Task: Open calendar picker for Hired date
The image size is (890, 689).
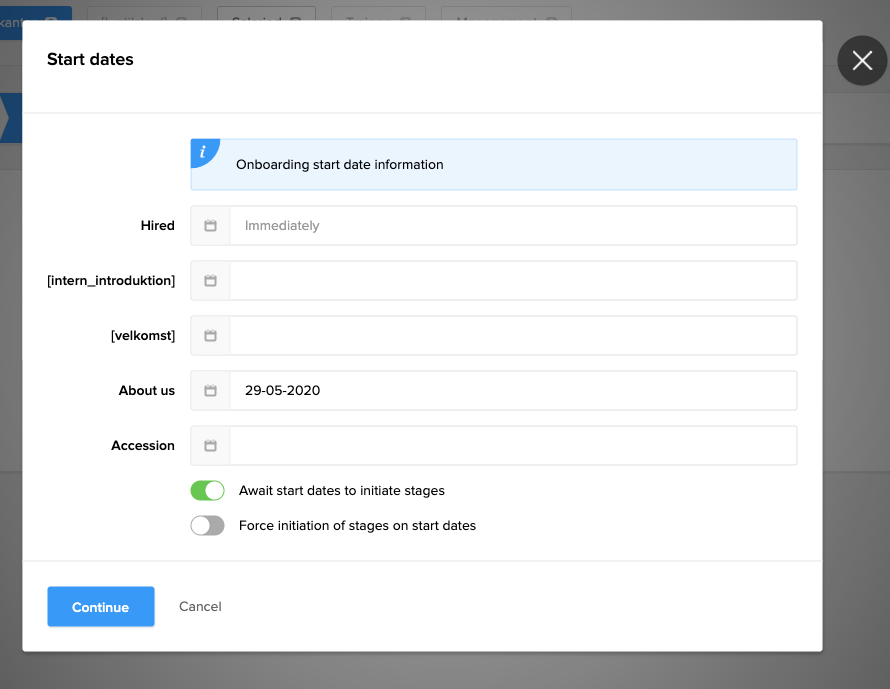Action: point(210,226)
